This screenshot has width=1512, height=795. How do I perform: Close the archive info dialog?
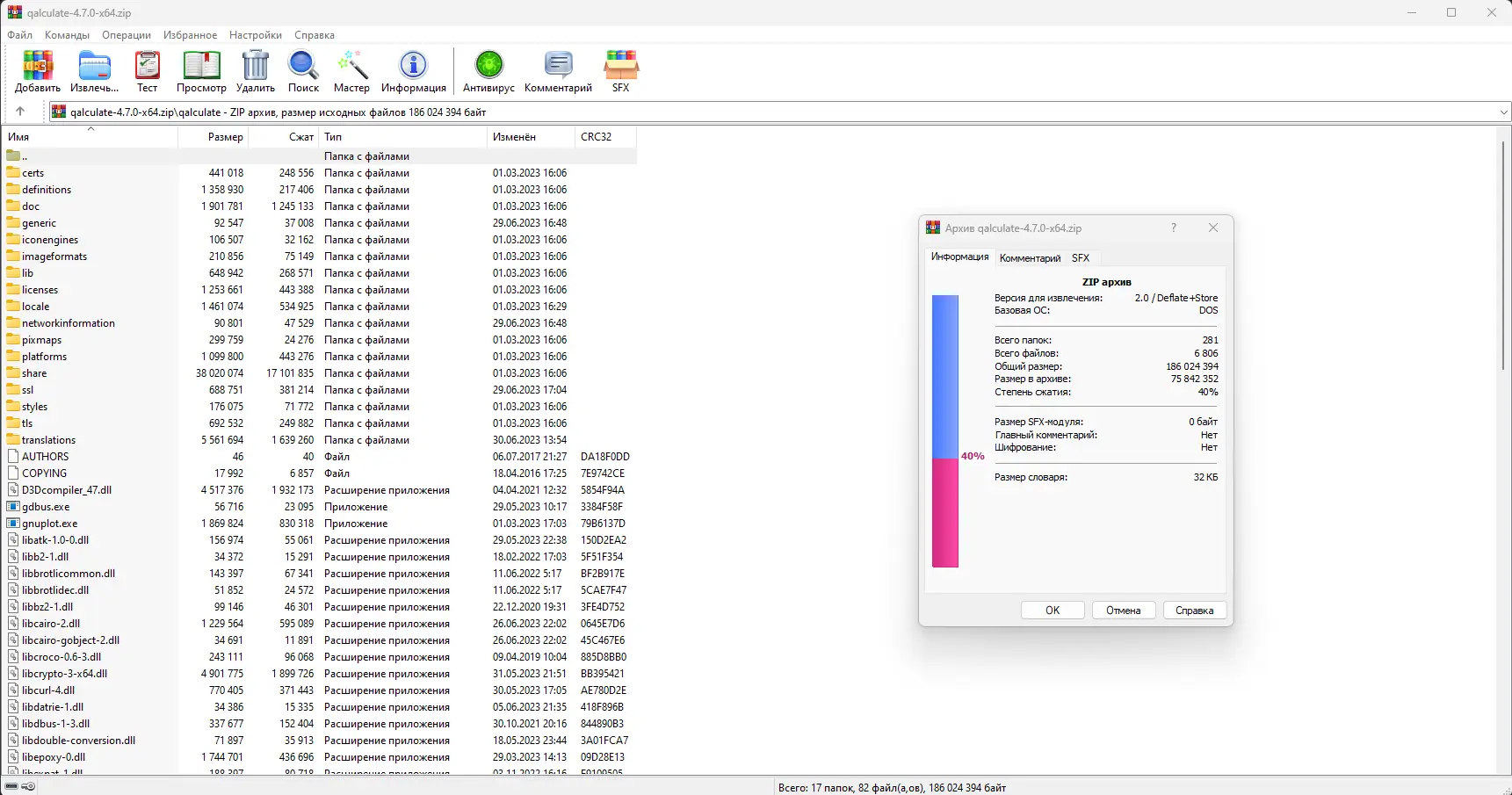pyautogui.click(x=1213, y=228)
